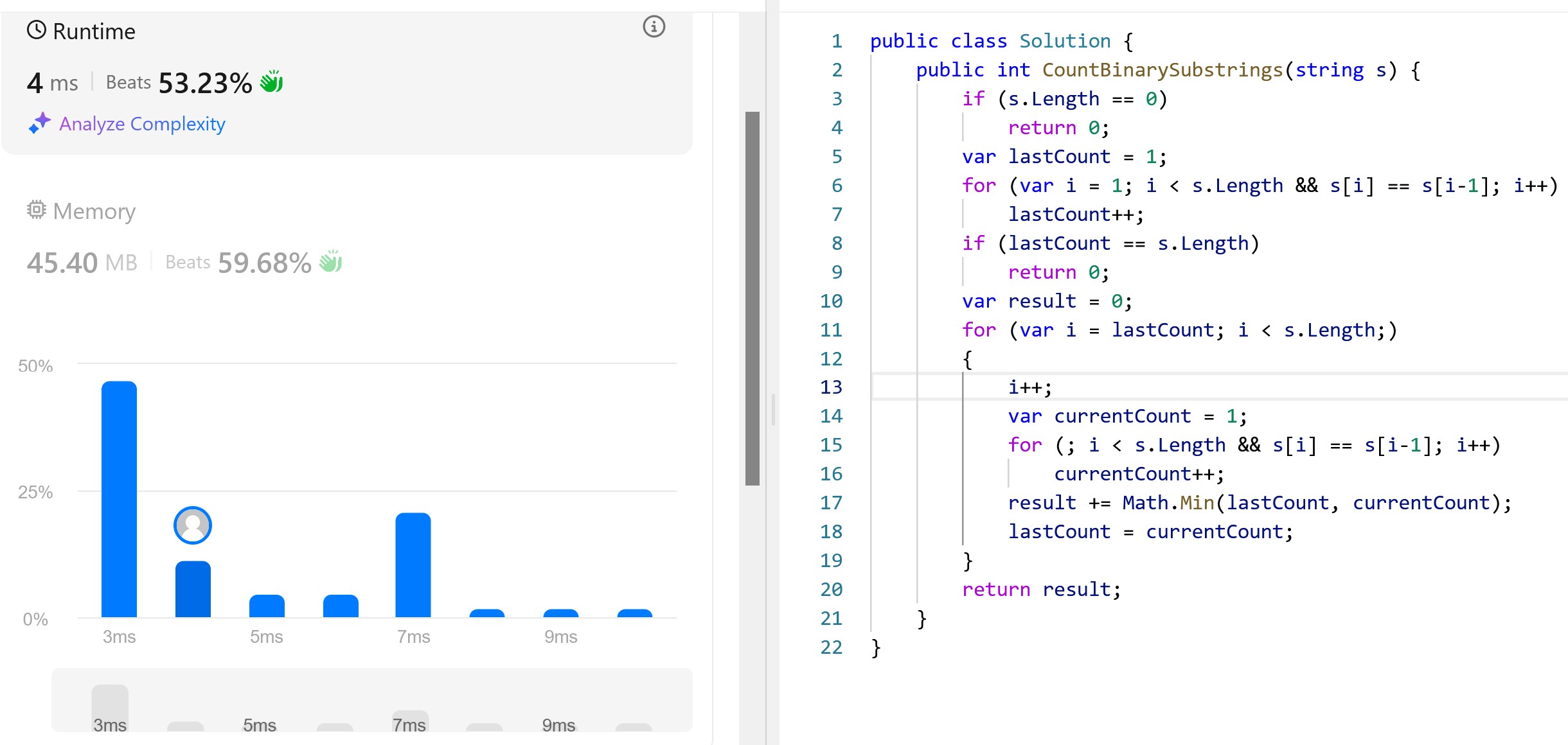Switch to the Memory stats section
The image size is (1568, 745).
[94, 211]
